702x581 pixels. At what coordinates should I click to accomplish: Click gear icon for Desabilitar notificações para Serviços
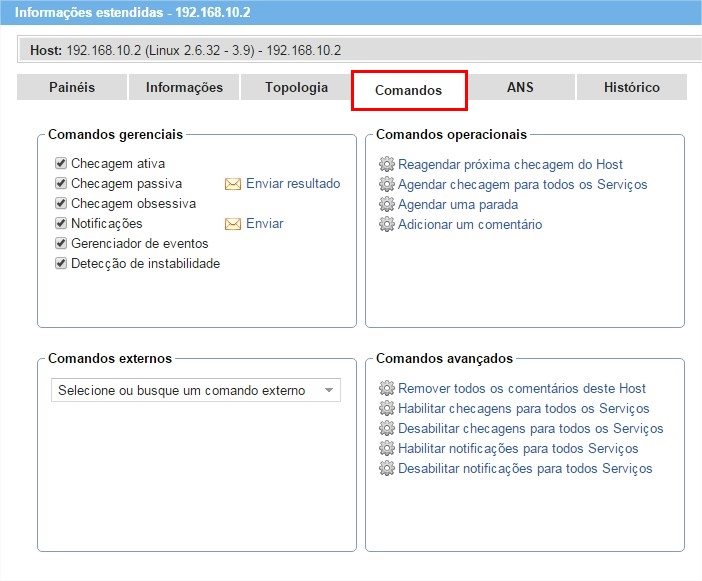click(x=386, y=468)
